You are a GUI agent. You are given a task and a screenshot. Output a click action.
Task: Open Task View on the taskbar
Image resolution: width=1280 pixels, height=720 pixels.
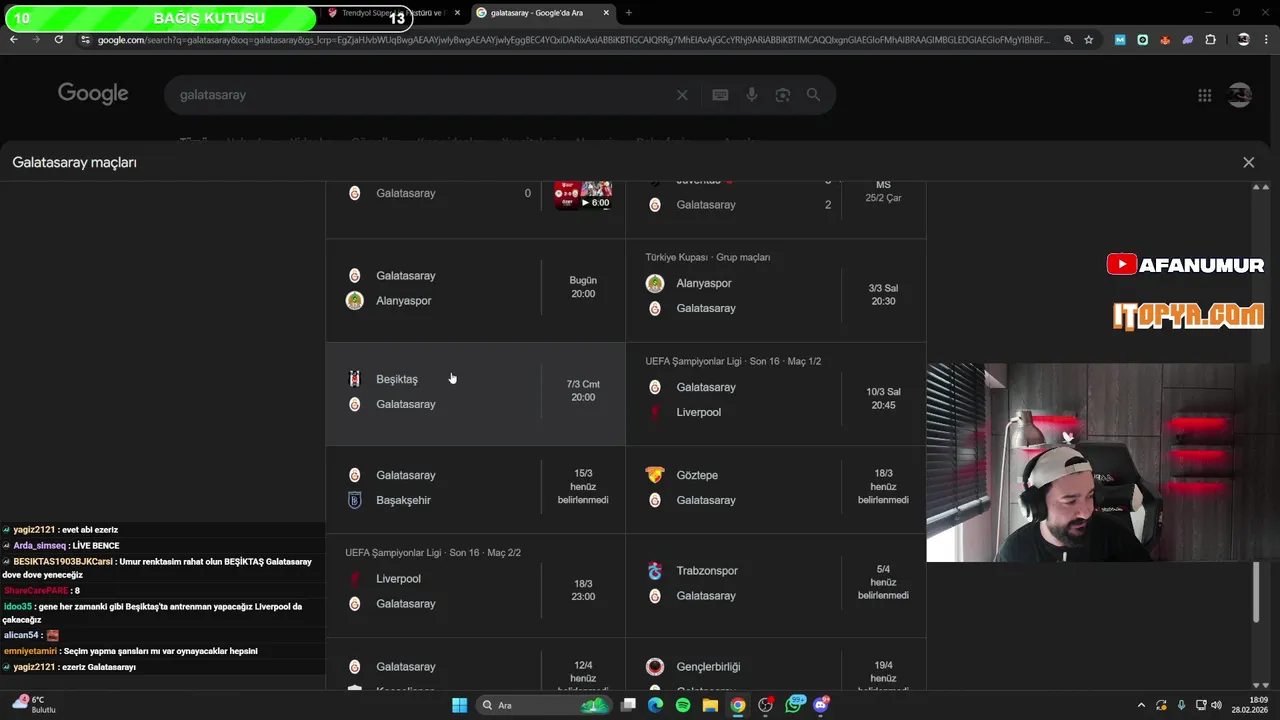pos(628,705)
